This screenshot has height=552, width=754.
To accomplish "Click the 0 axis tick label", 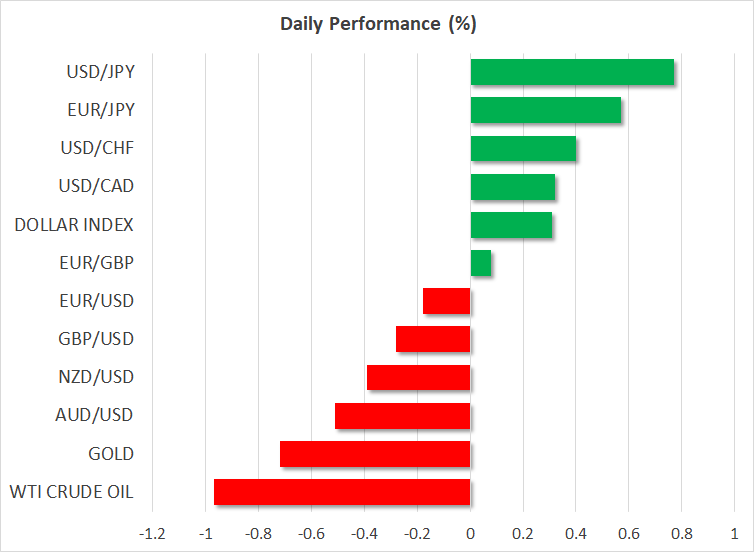I will [470, 531].
